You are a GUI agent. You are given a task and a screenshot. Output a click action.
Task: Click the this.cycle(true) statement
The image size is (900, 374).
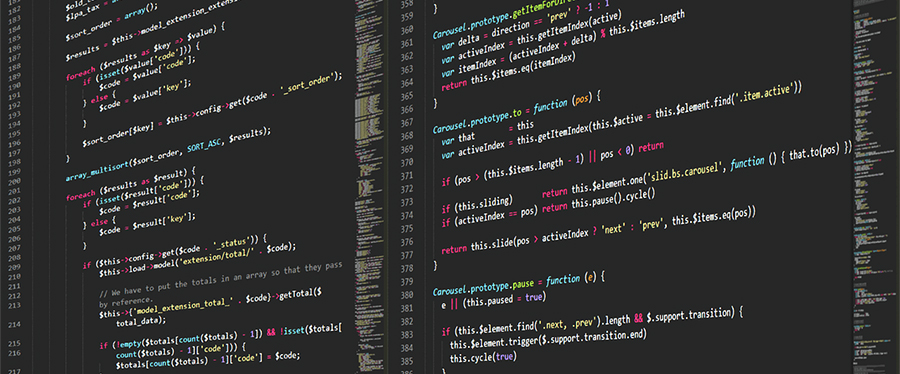(x=483, y=356)
